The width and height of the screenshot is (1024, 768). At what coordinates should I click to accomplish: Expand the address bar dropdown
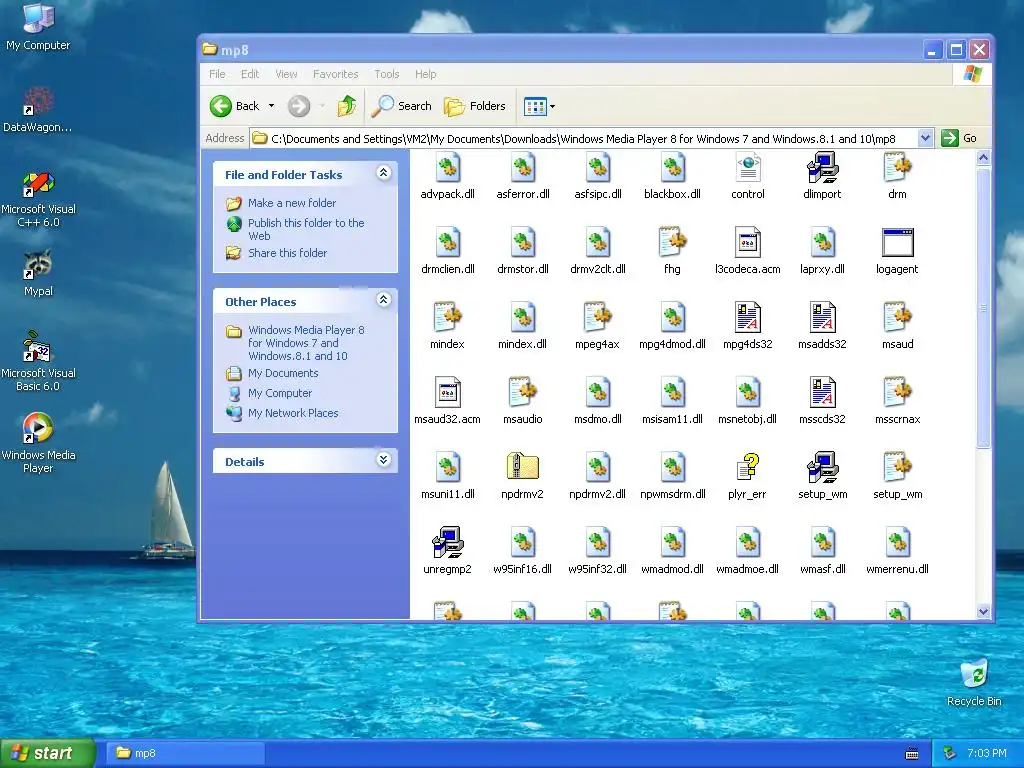tap(925, 138)
